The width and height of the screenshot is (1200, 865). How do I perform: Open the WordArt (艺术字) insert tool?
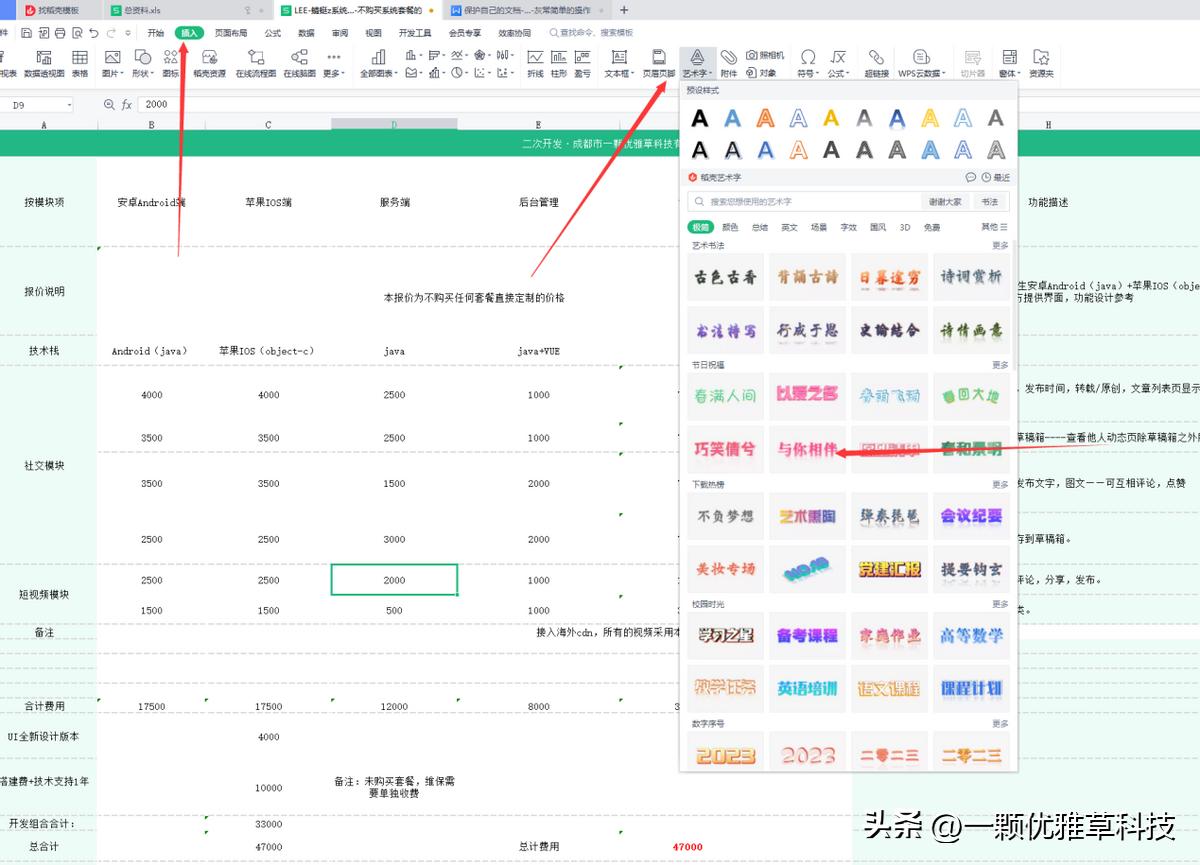coord(697,60)
